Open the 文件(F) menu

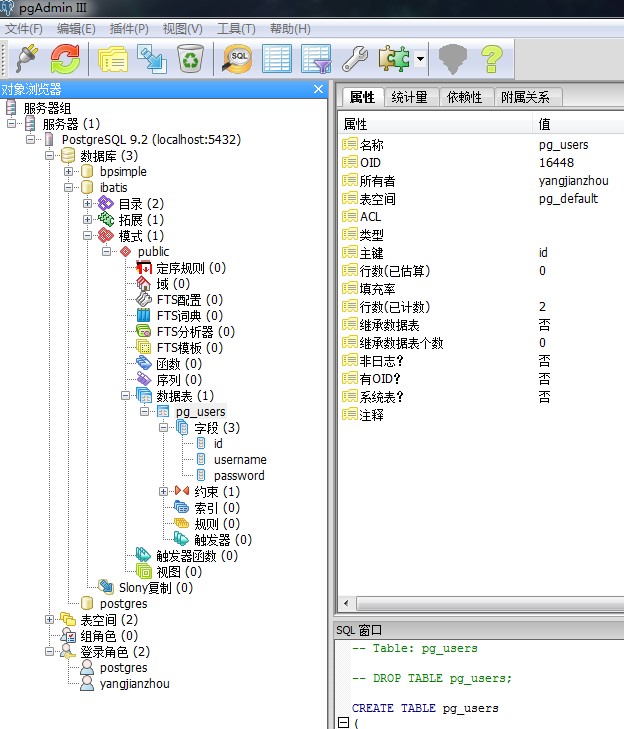coord(24,29)
